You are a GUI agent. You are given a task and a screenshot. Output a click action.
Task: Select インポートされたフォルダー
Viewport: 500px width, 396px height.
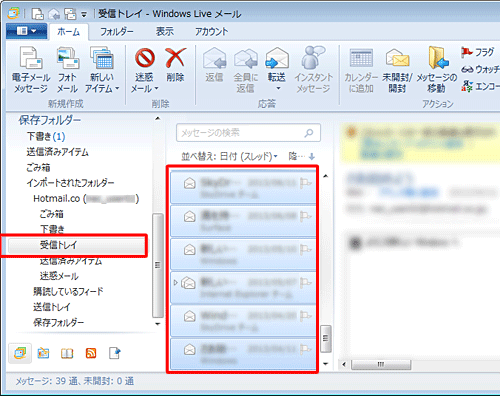pyautogui.click(x=70, y=183)
